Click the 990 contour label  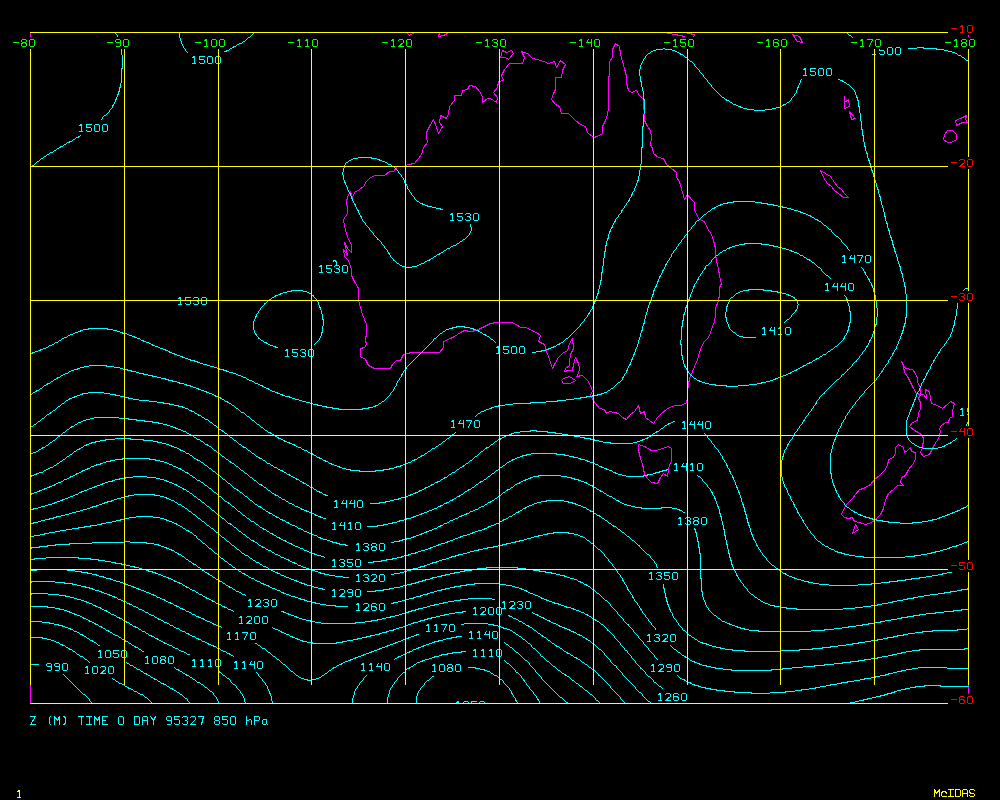click(x=57, y=667)
